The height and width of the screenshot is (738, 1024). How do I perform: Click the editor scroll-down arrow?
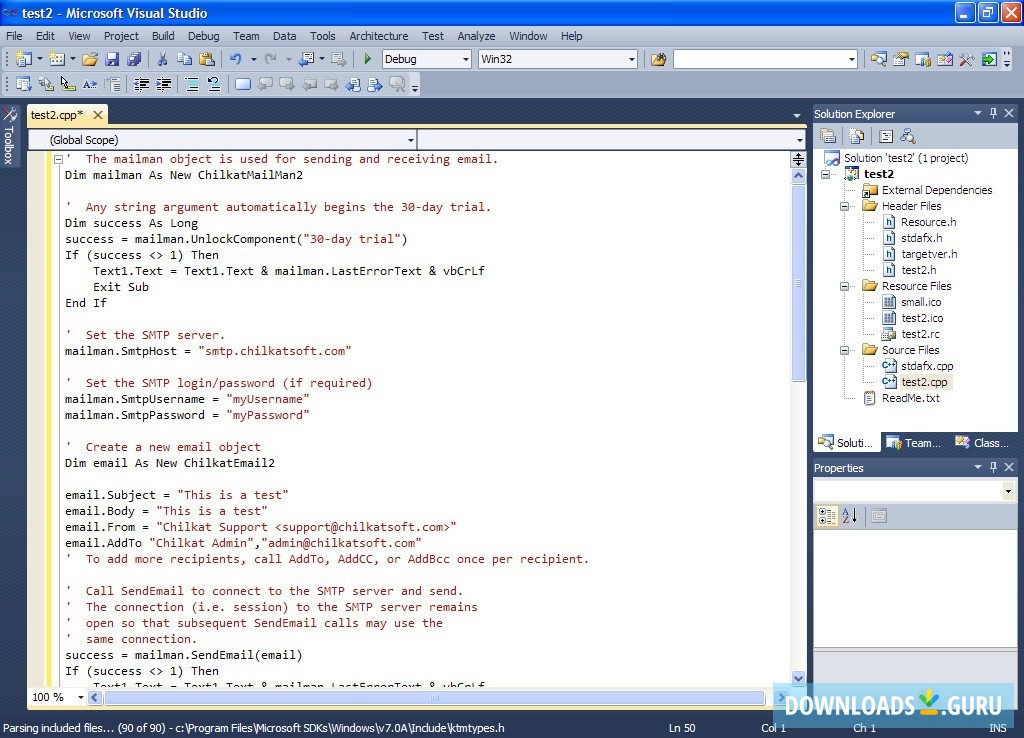click(x=798, y=679)
